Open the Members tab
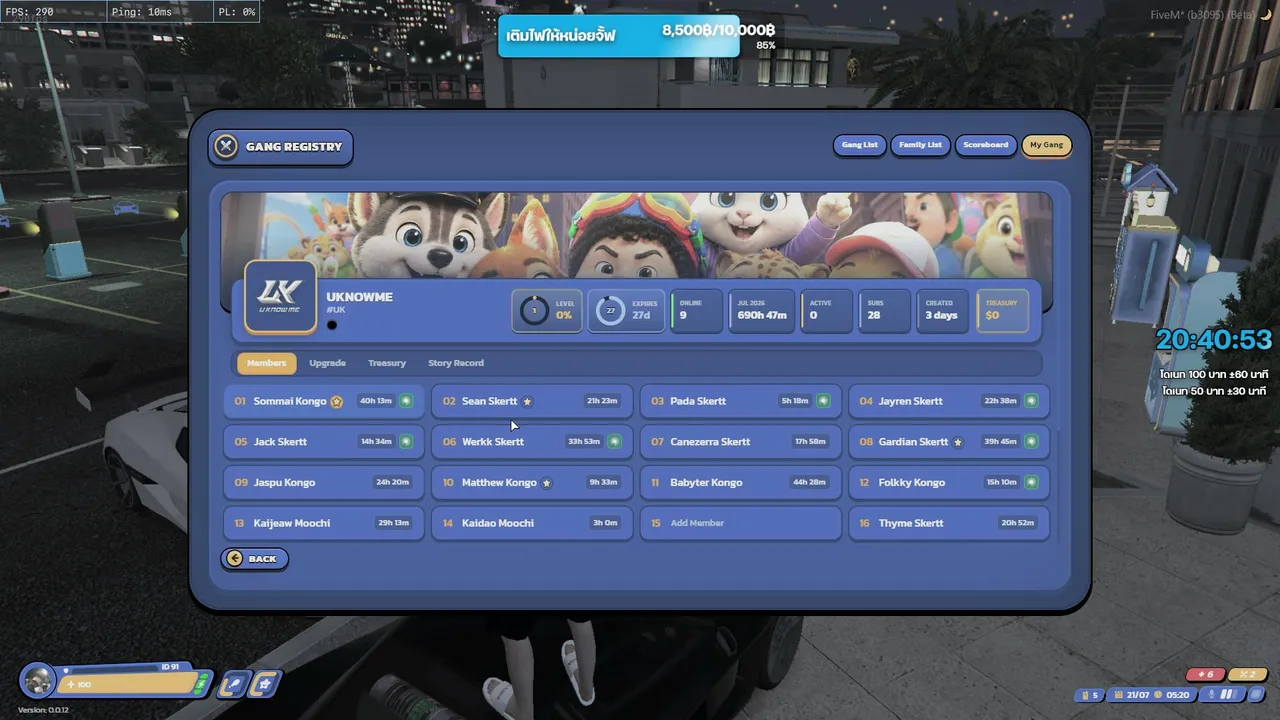Viewport: 1280px width, 720px height. [266, 363]
